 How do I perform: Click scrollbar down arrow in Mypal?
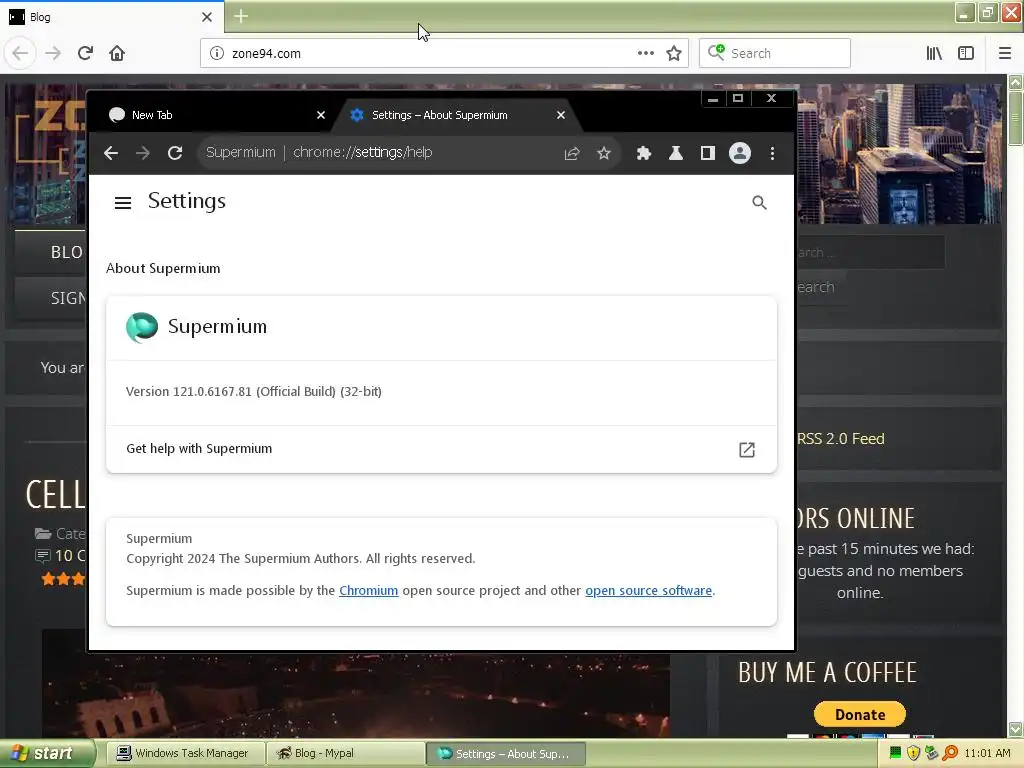[1015, 728]
